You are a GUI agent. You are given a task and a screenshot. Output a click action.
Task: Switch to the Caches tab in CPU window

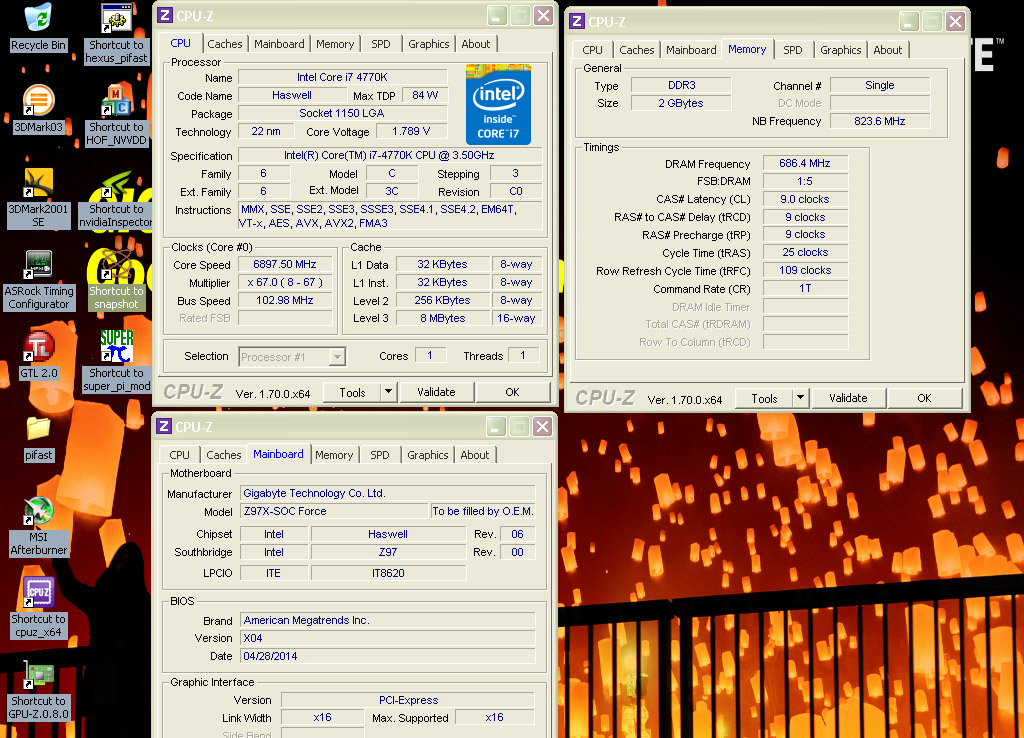pos(225,44)
